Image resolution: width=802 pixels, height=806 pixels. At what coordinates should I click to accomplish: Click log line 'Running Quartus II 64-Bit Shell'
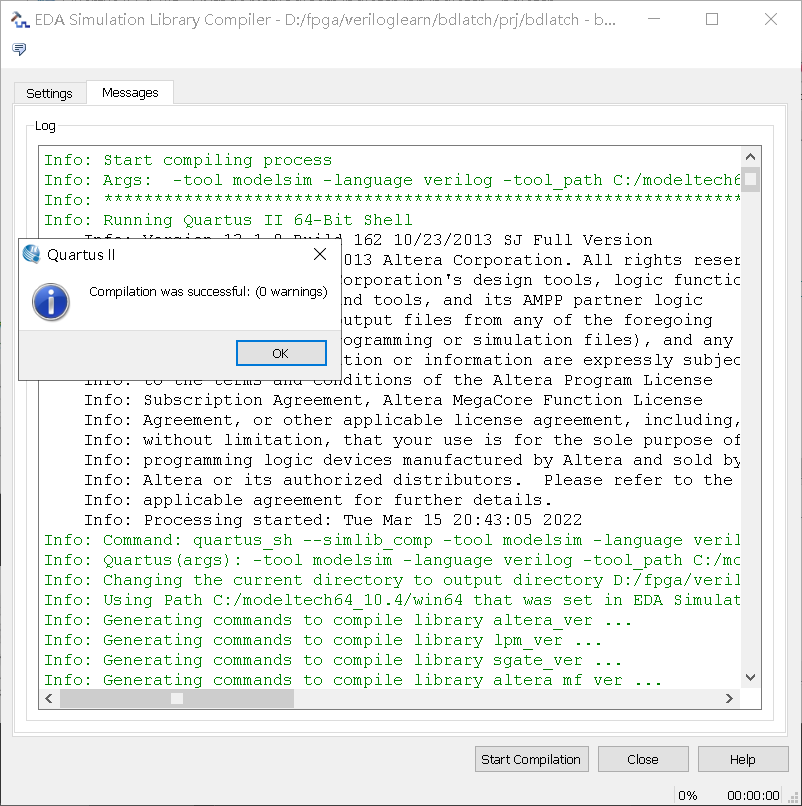coord(228,220)
